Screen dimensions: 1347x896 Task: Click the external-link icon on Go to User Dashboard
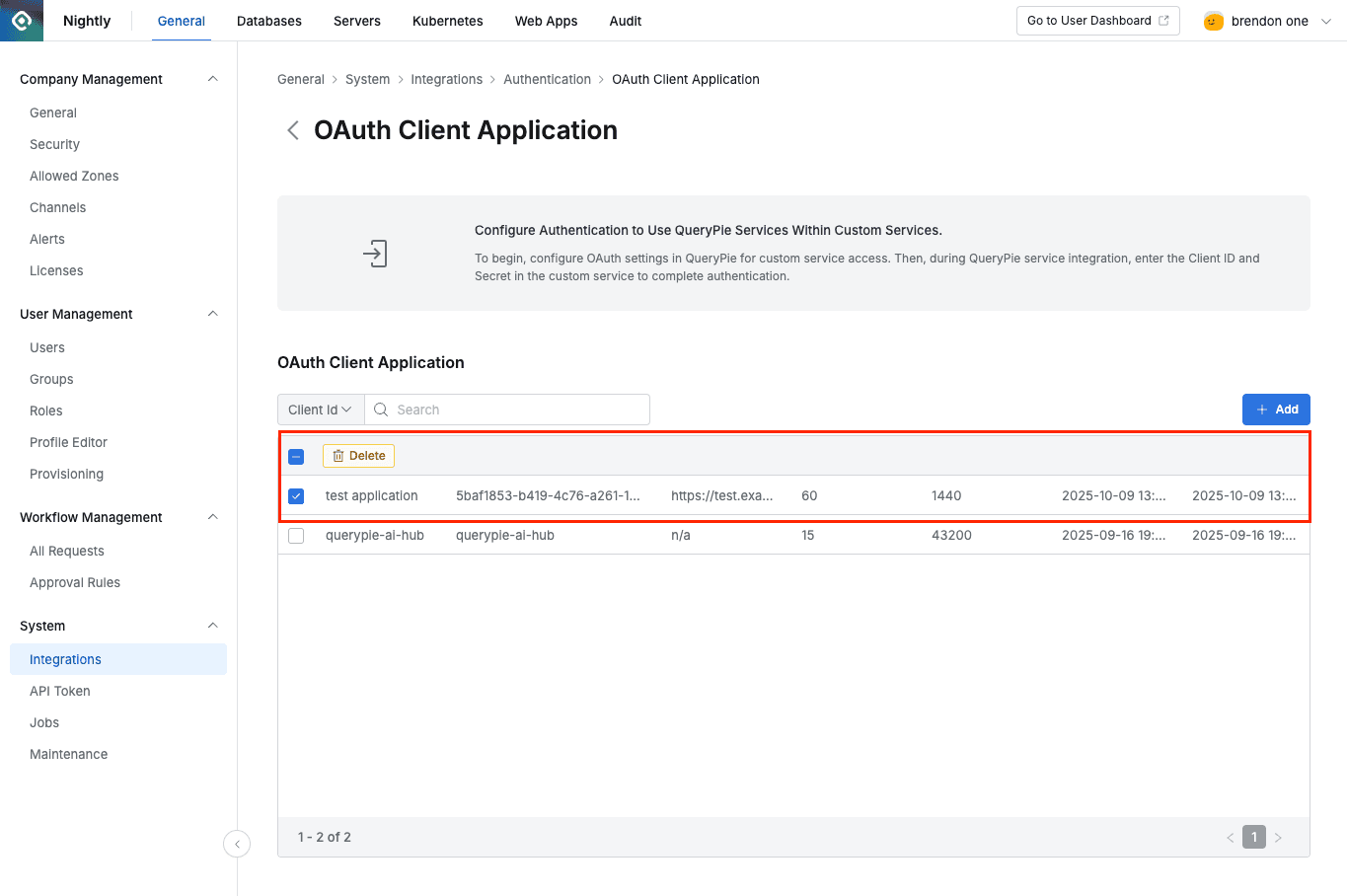click(1164, 20)
